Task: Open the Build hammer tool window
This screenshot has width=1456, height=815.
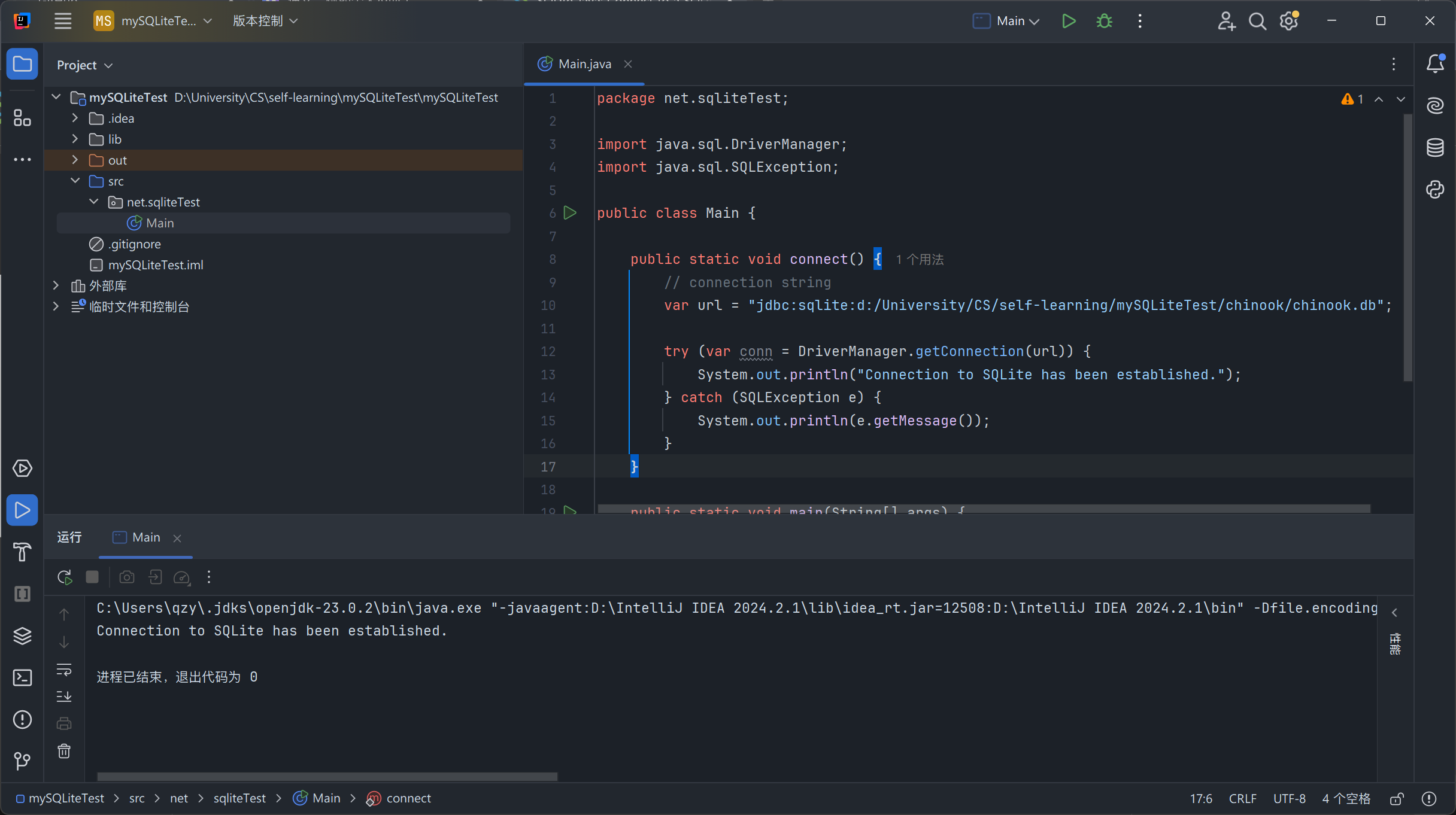Action: click(x=22, y=552)
